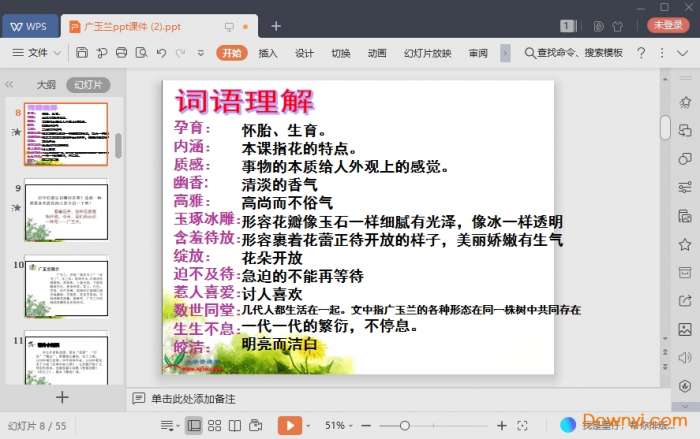The width and height of the screenshot is (700, 439).
Task: Click the notes area 单击此处添加备注
Action: 193,399
